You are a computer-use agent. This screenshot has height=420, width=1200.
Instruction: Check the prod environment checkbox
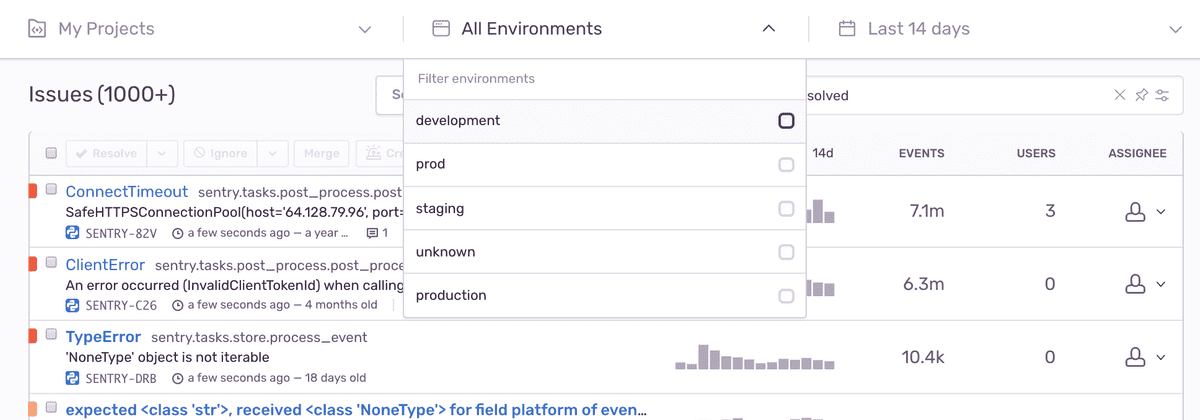point(786,164)
